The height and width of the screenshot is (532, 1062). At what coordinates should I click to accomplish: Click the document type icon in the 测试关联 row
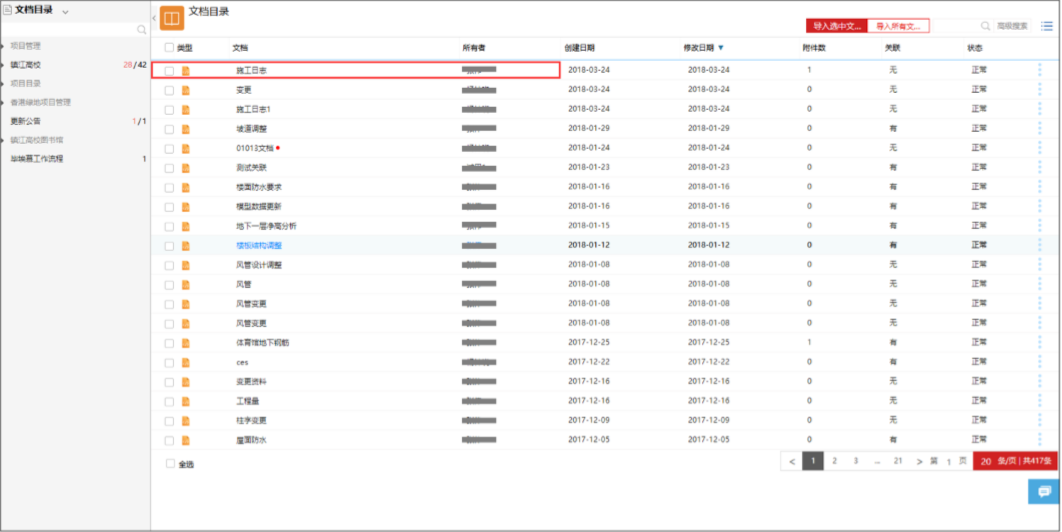pos(186,167)
